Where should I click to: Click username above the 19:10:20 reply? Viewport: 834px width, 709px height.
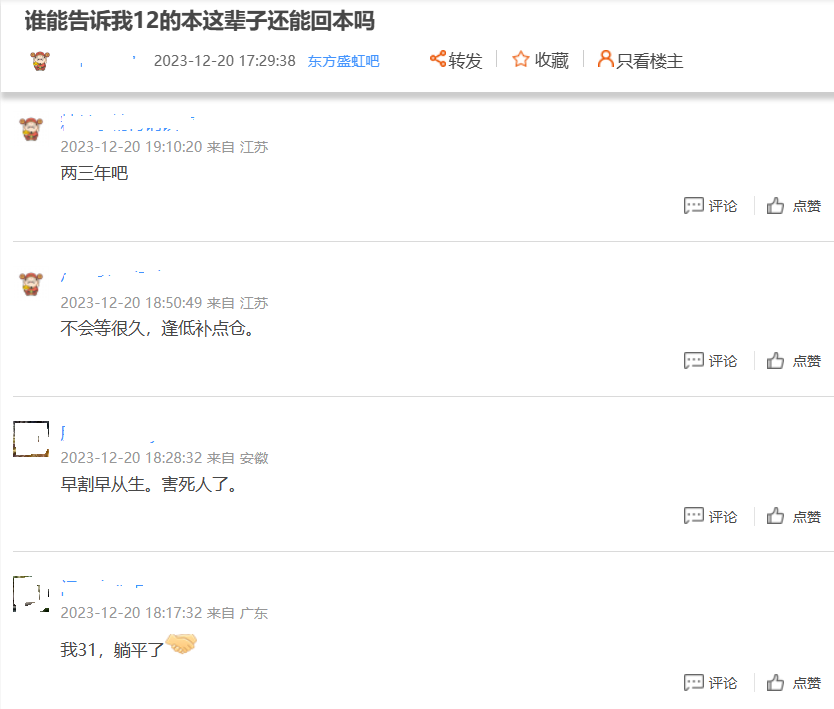(128, 123)
